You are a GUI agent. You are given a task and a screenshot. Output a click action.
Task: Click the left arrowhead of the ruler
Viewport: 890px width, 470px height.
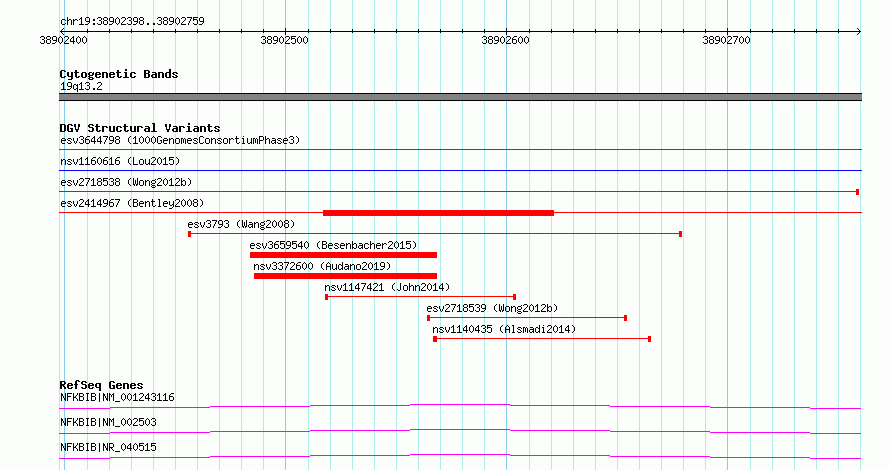(62, 32)
